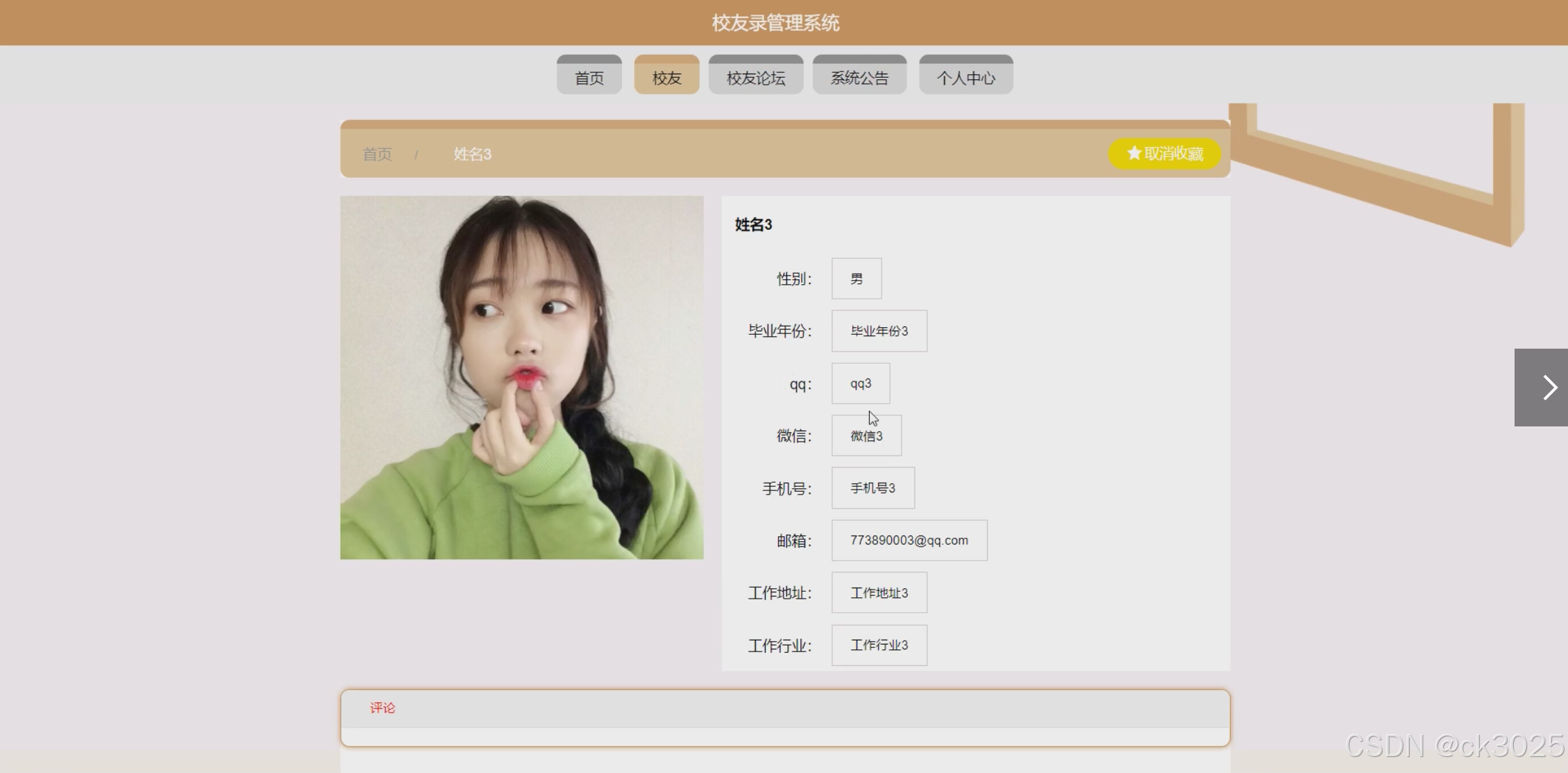Open the 个人中心 tab
The width and height of the screenshot is (1568, 773).
coord(966,74)
